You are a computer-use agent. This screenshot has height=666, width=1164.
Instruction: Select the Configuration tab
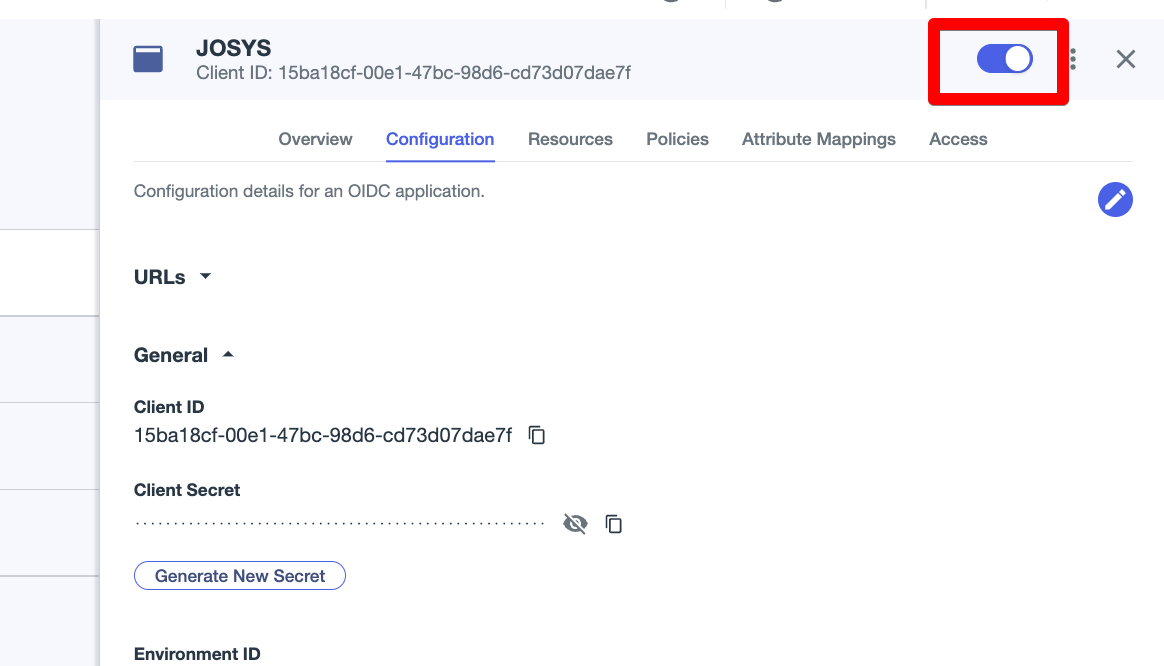pyautogui.click(x=440, y=139)
